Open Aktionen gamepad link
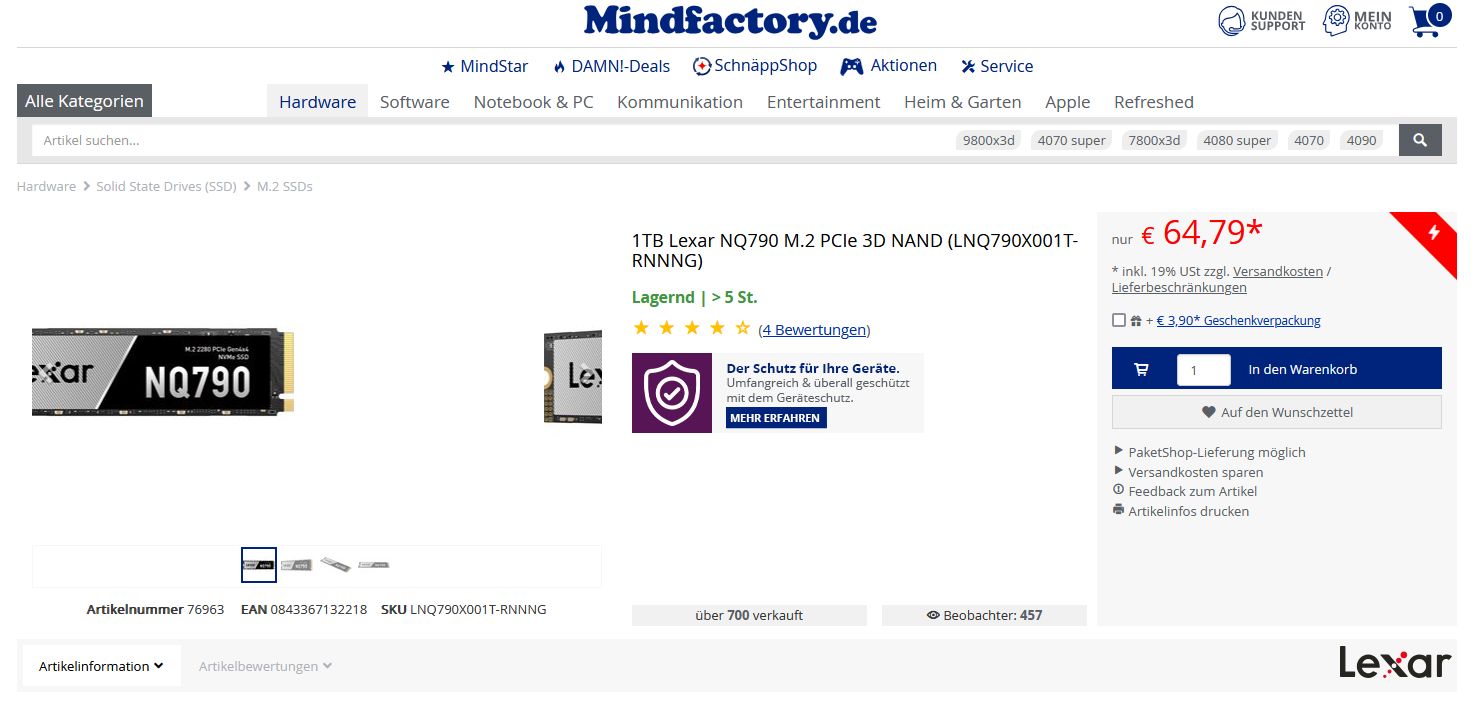This screenshot has height=704, width=1476. click(x=888, y=66)
